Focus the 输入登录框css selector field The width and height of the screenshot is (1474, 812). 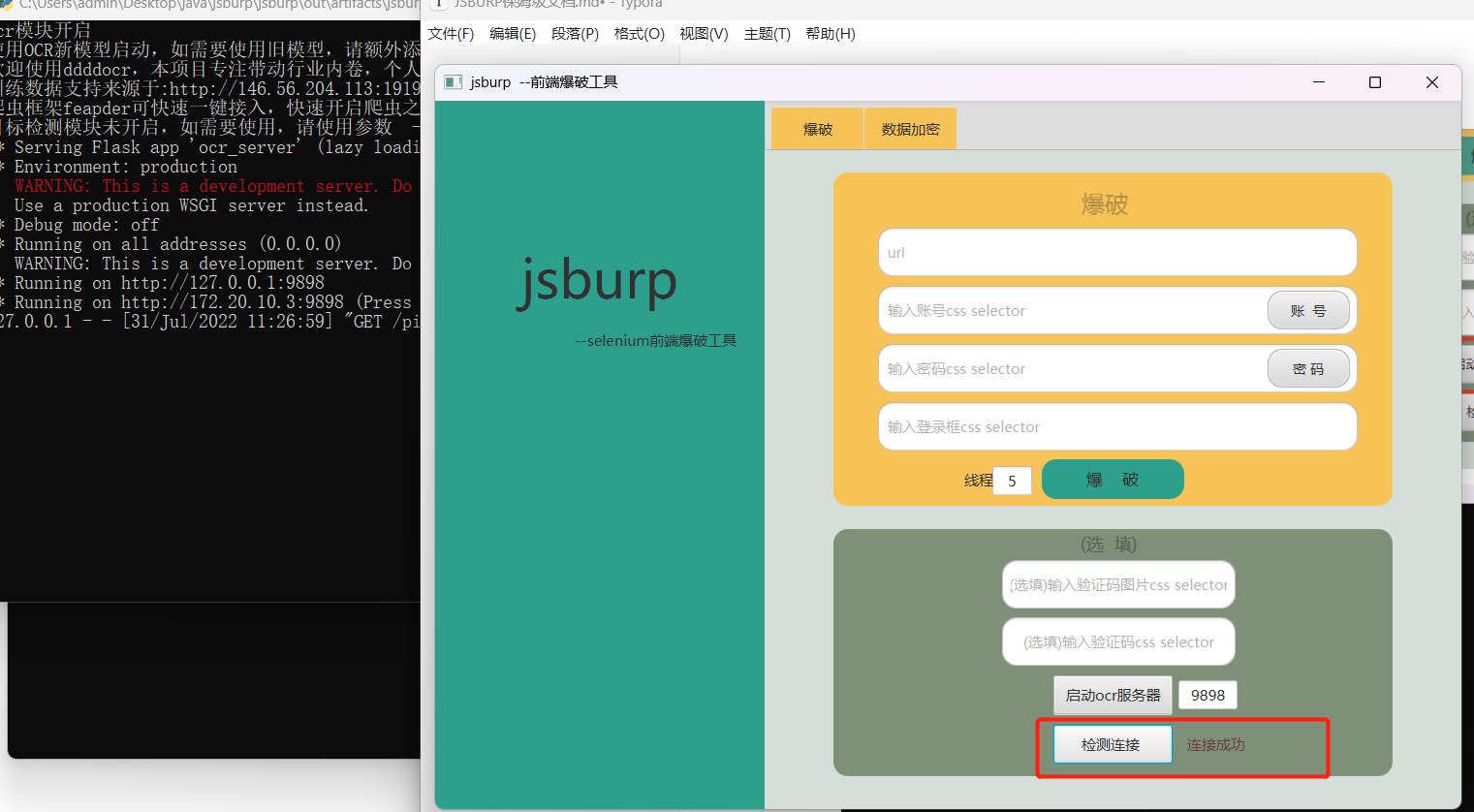(1117, 426)
